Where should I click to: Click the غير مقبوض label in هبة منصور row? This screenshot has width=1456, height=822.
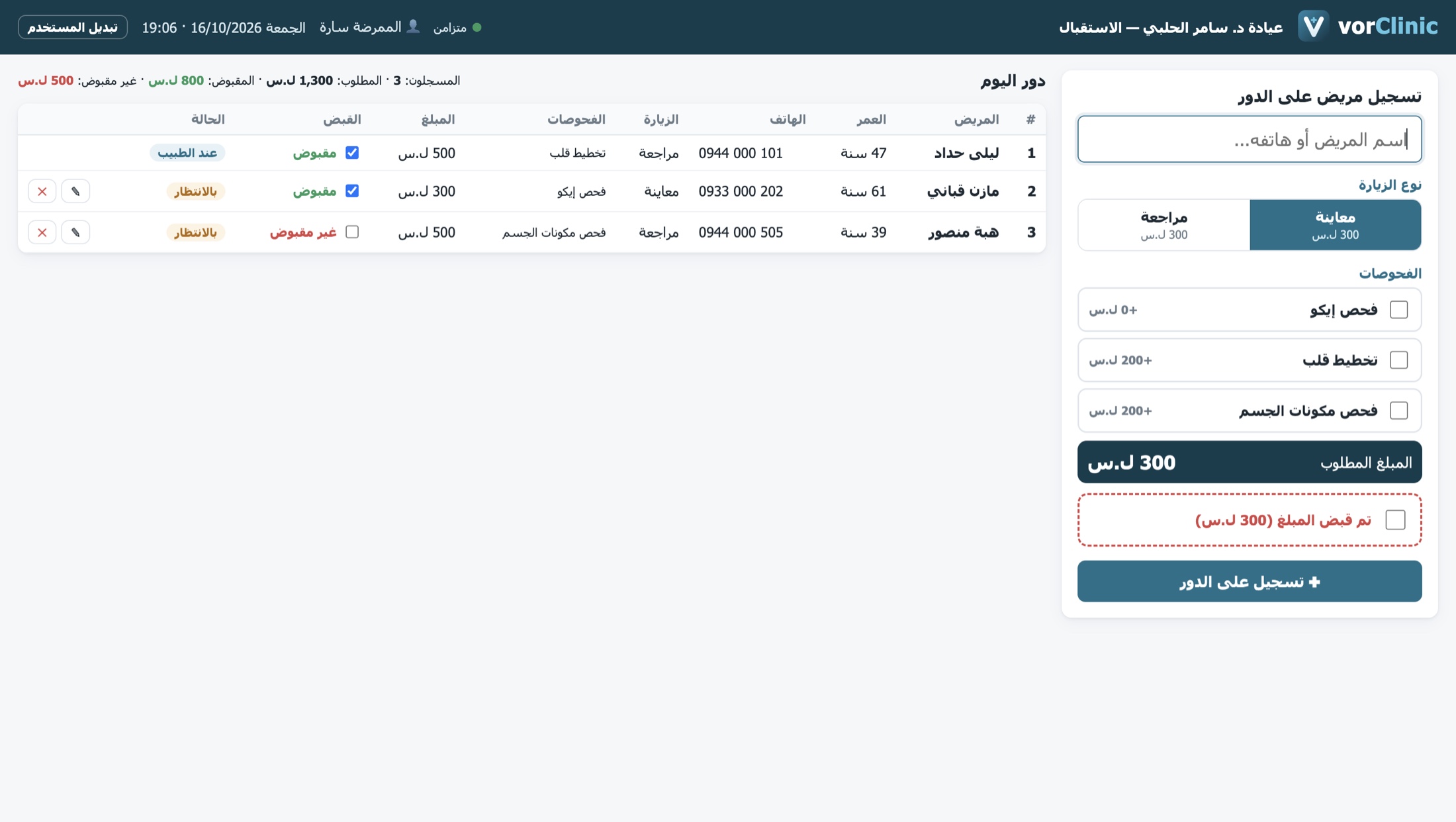[x=303, y=232]
